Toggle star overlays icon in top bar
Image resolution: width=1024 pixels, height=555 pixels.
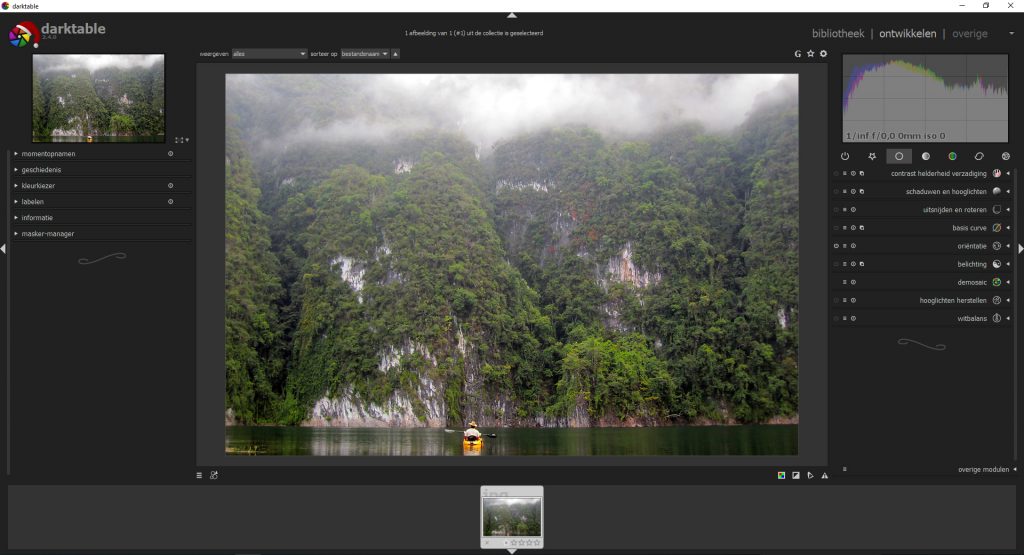tap(810, 54)
